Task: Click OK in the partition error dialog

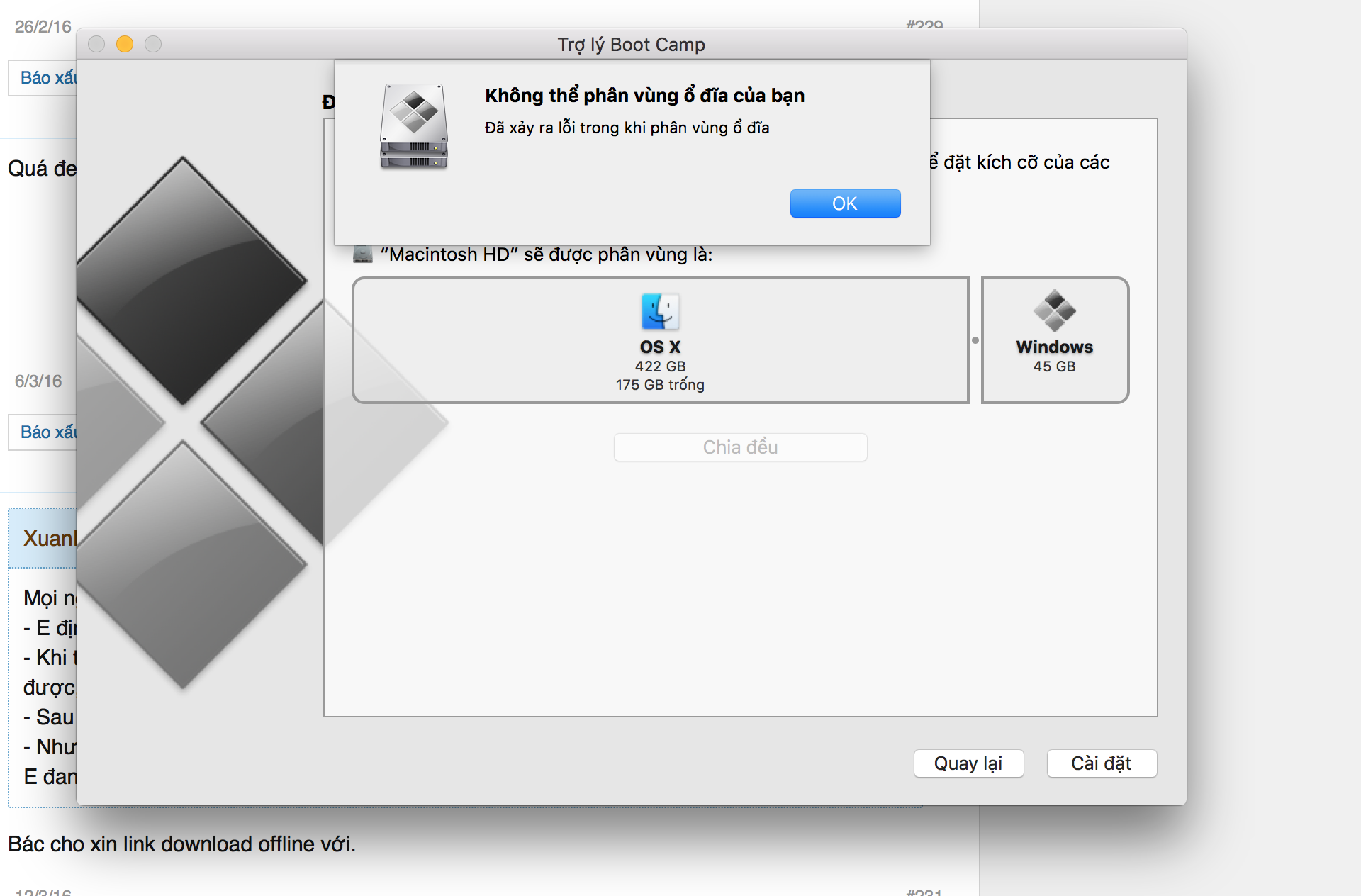Action: [x=845, y=203]
